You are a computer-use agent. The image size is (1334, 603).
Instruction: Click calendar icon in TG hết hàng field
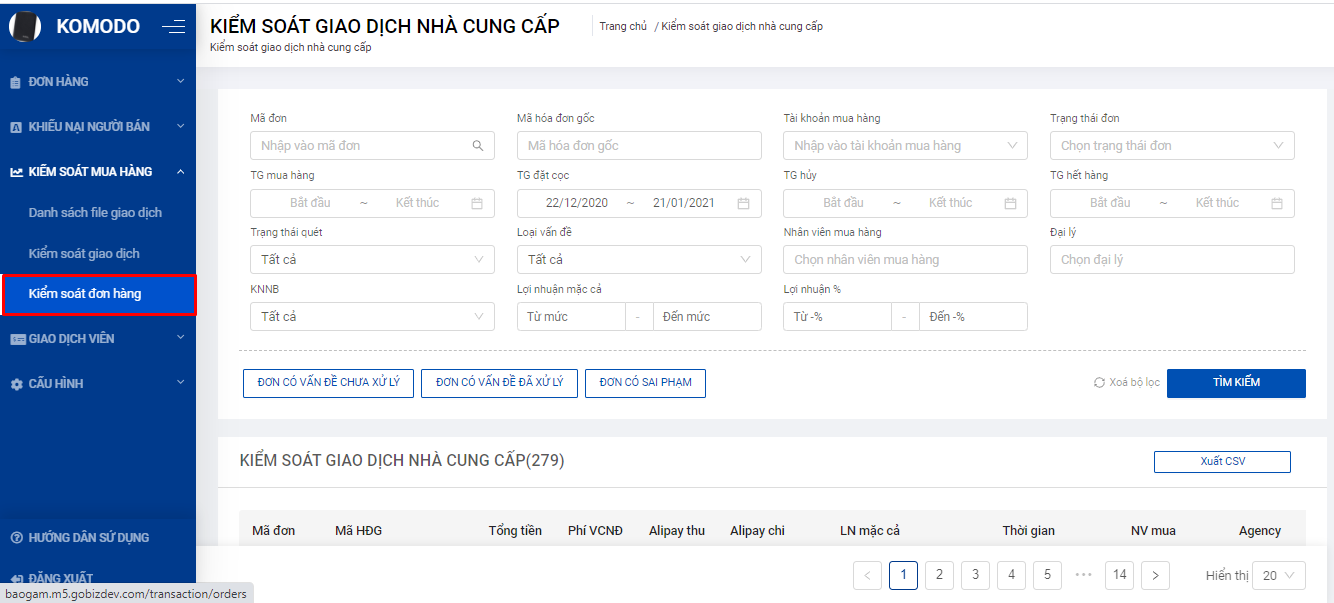[1277, 203]
